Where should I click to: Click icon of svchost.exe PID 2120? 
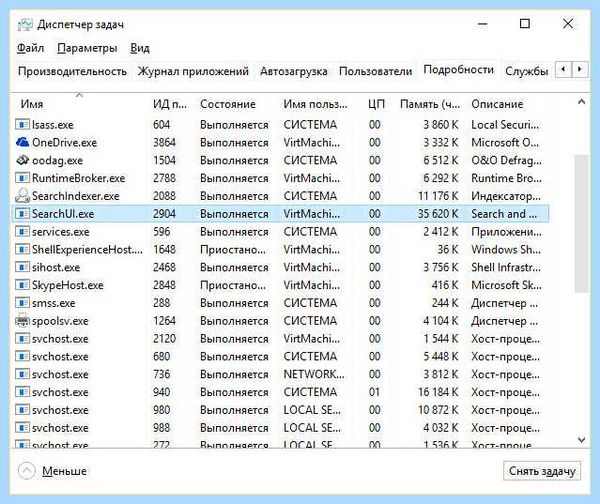tap(22, 338)
